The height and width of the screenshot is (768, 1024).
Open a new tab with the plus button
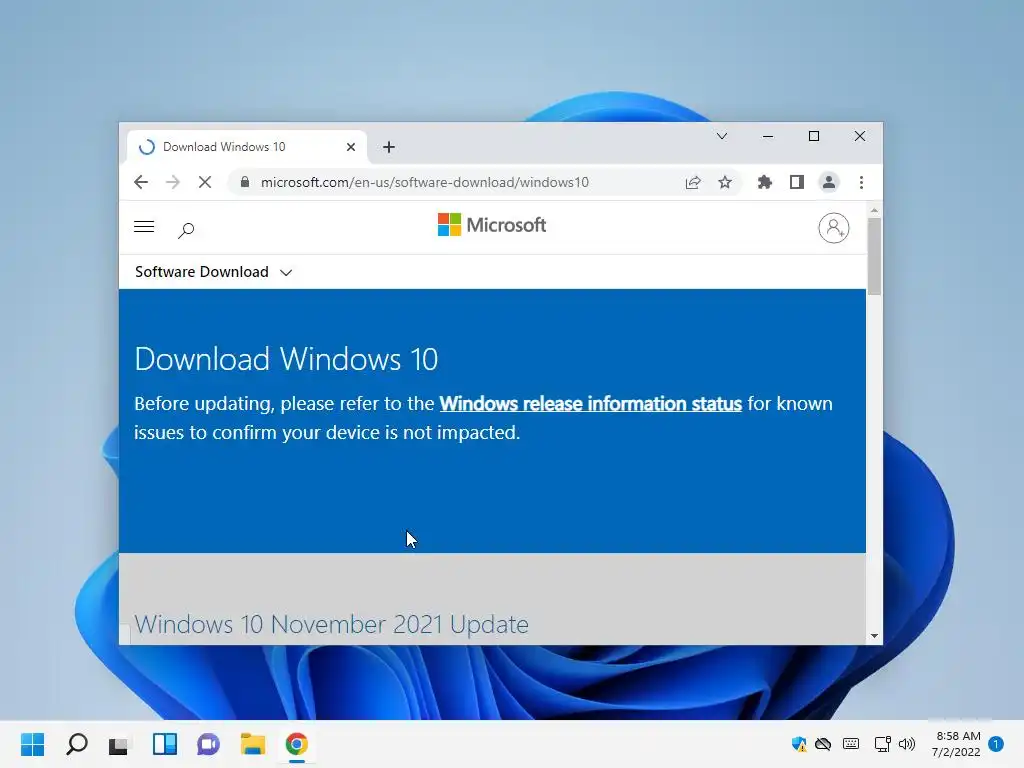click(389, 147)
